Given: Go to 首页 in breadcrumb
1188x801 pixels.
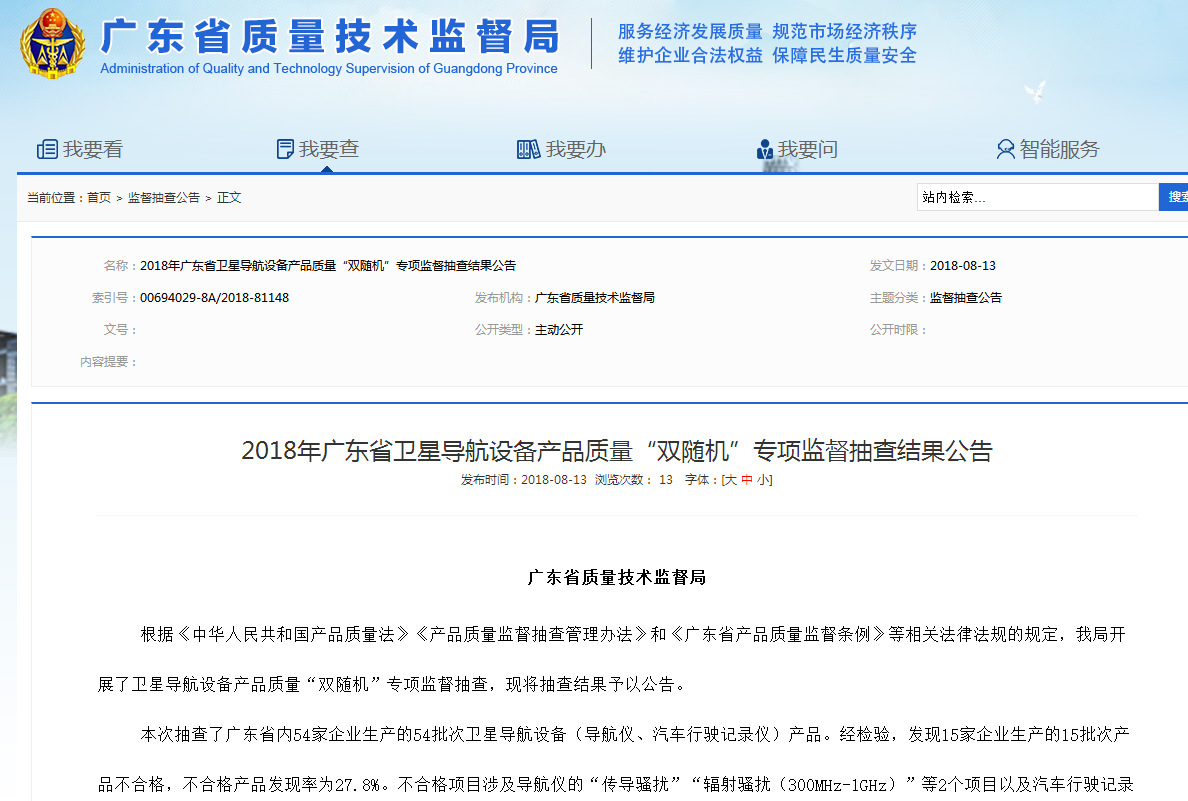Looking at the screenshot, I should (98, 198).
